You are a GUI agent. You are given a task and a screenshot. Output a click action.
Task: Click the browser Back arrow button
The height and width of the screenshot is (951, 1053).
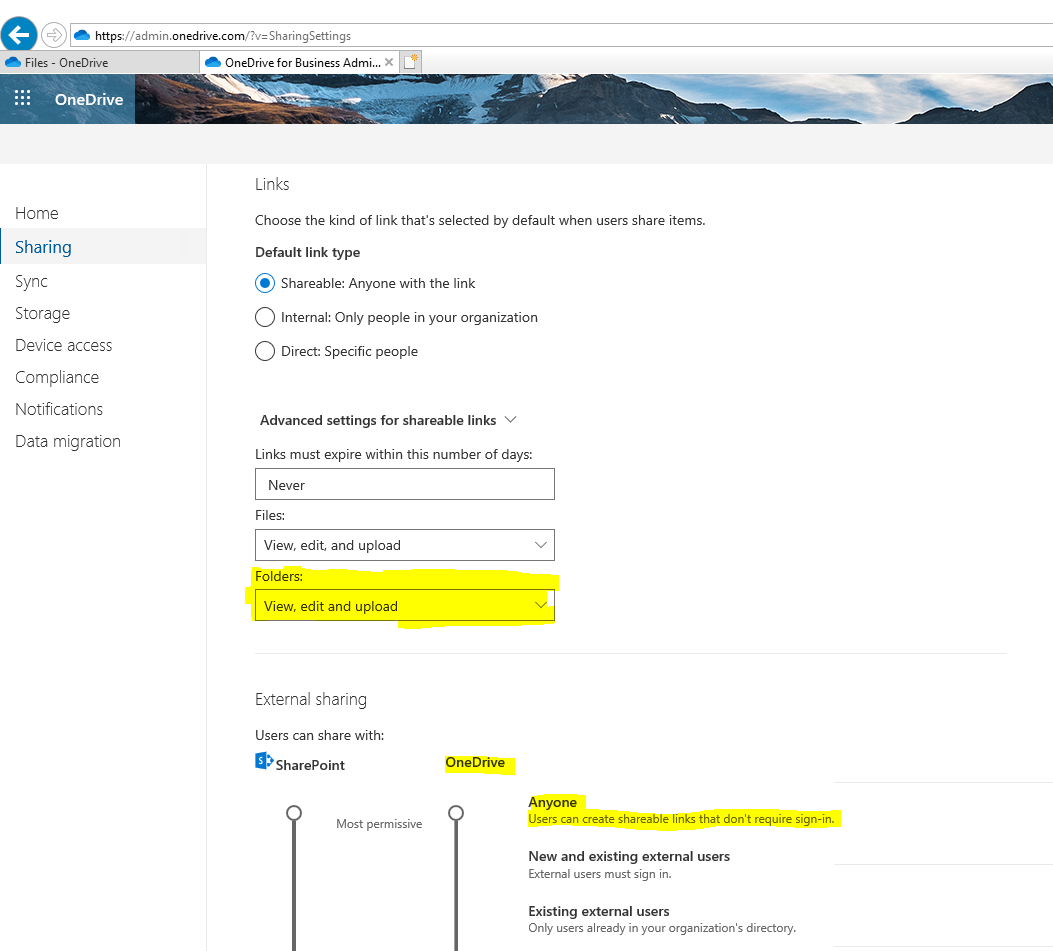click(x=19, y=34)
